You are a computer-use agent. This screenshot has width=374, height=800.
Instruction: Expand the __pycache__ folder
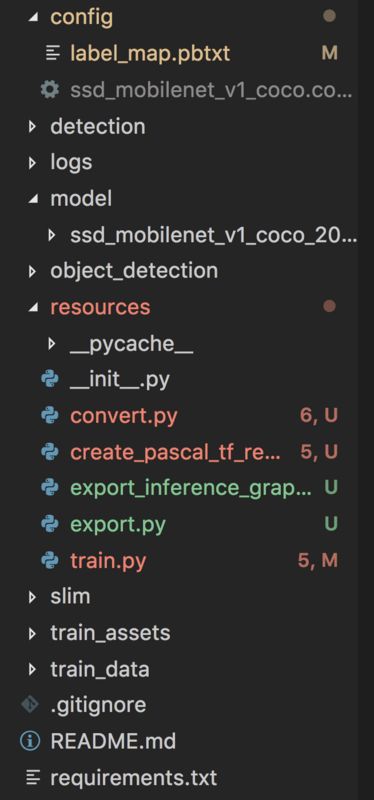click(x=51, y=344)
